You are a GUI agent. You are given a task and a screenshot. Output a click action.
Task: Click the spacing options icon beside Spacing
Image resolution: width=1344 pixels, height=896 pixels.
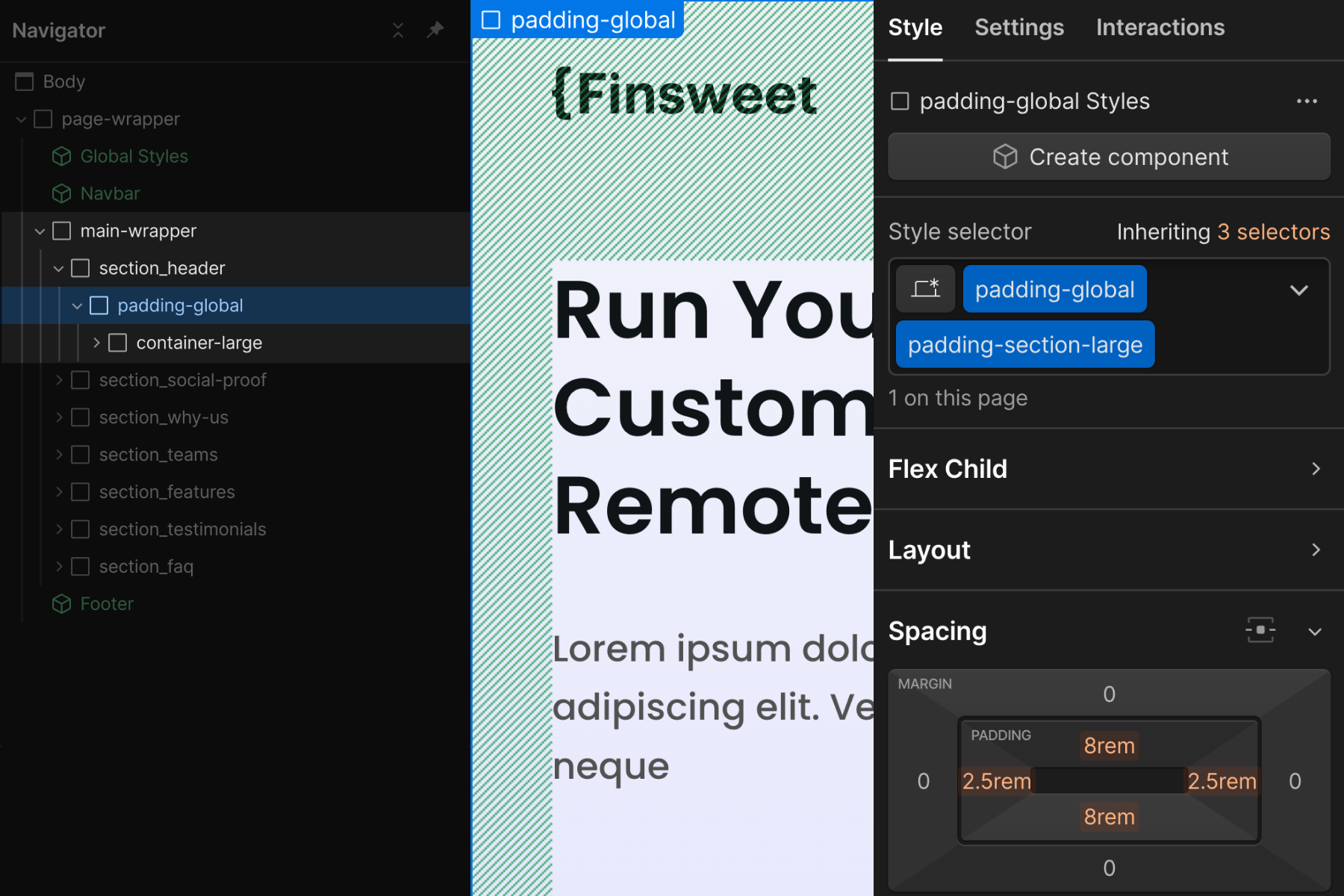click(x=1260, y=630)
